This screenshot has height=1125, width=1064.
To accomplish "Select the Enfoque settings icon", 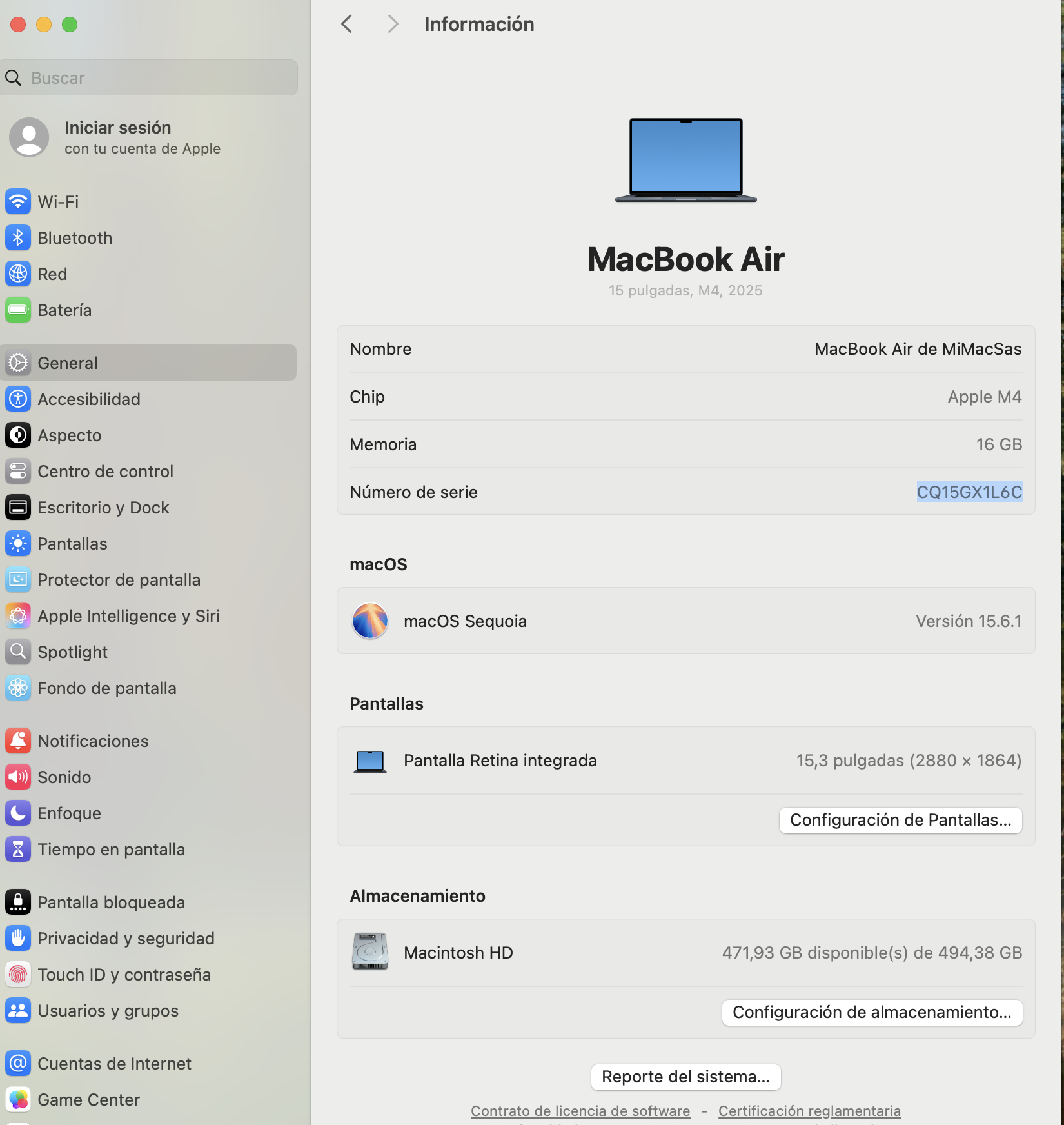I will 17,813.
